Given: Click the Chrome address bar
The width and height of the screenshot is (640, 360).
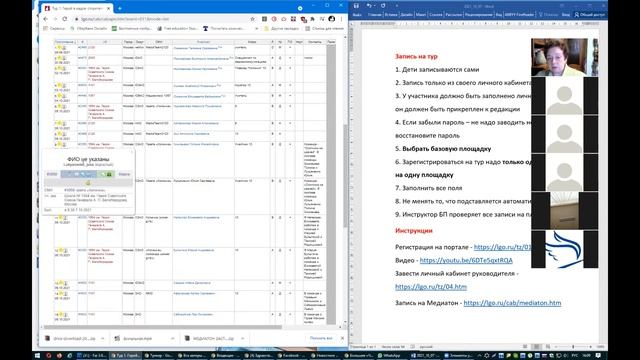Looking at the screenshot, I should [163, 19].
